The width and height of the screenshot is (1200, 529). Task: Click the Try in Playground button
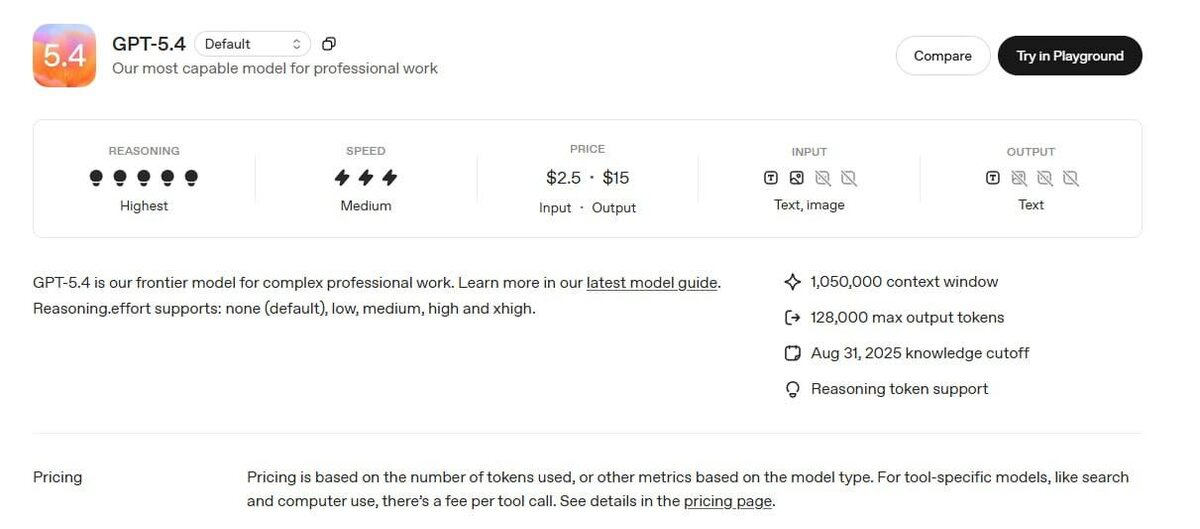click(1069, 56)
